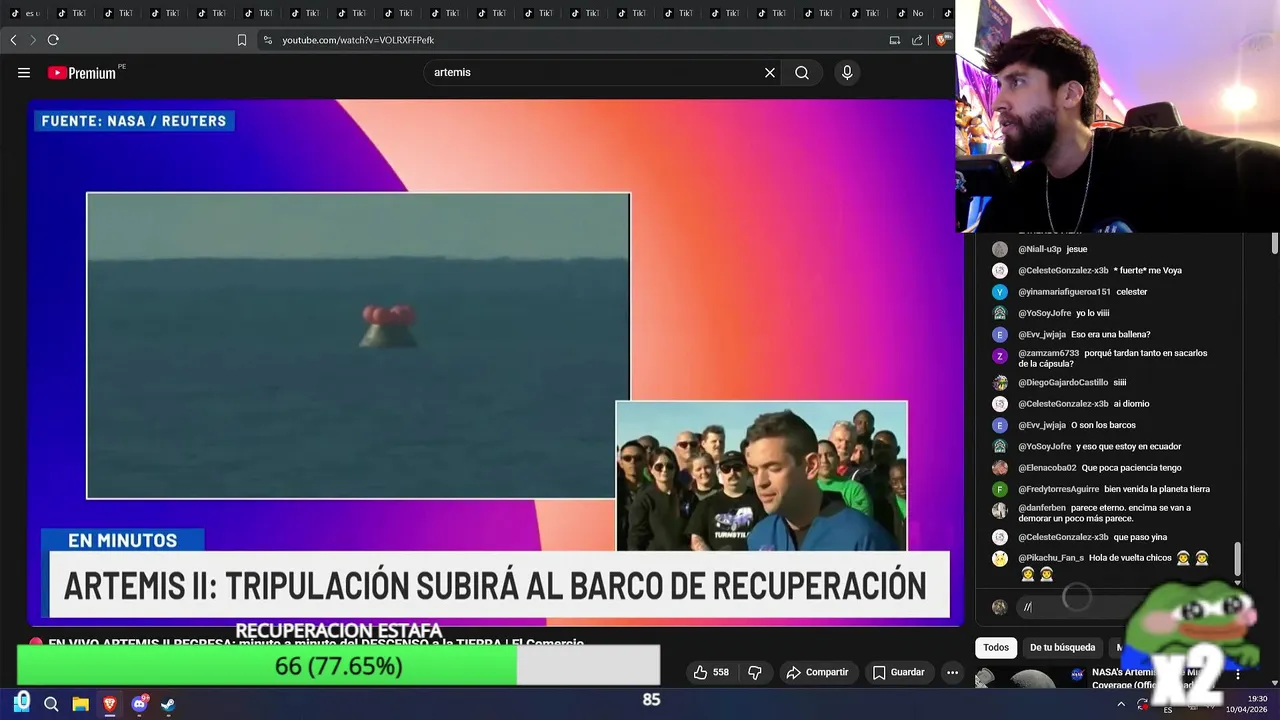Click @zamzam6733's purple Z avatar

[999, 356]
